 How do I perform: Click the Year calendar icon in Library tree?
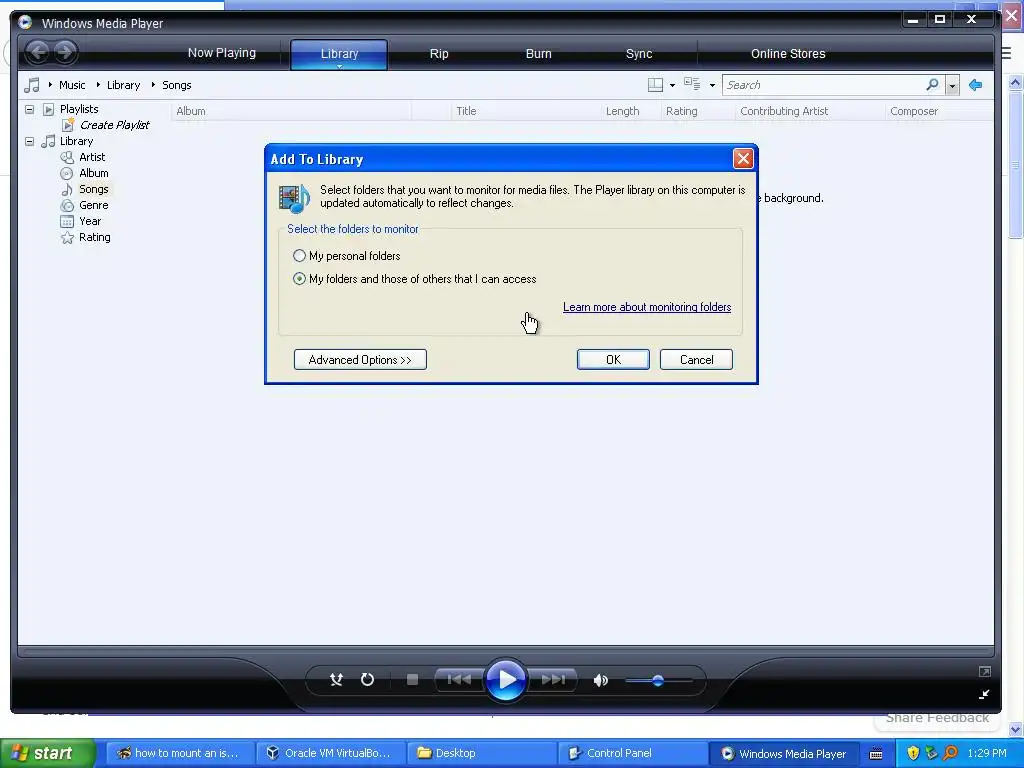click(67, 221)
